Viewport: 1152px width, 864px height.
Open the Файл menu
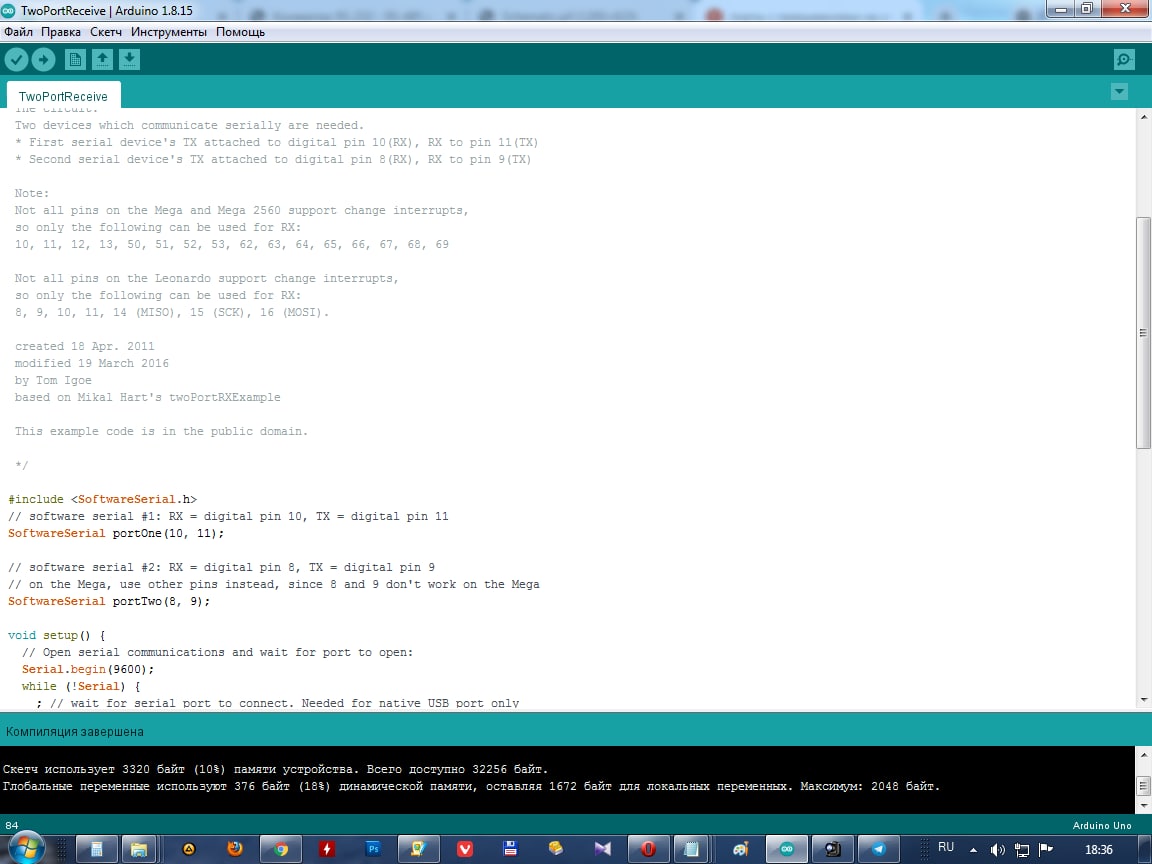18,32
